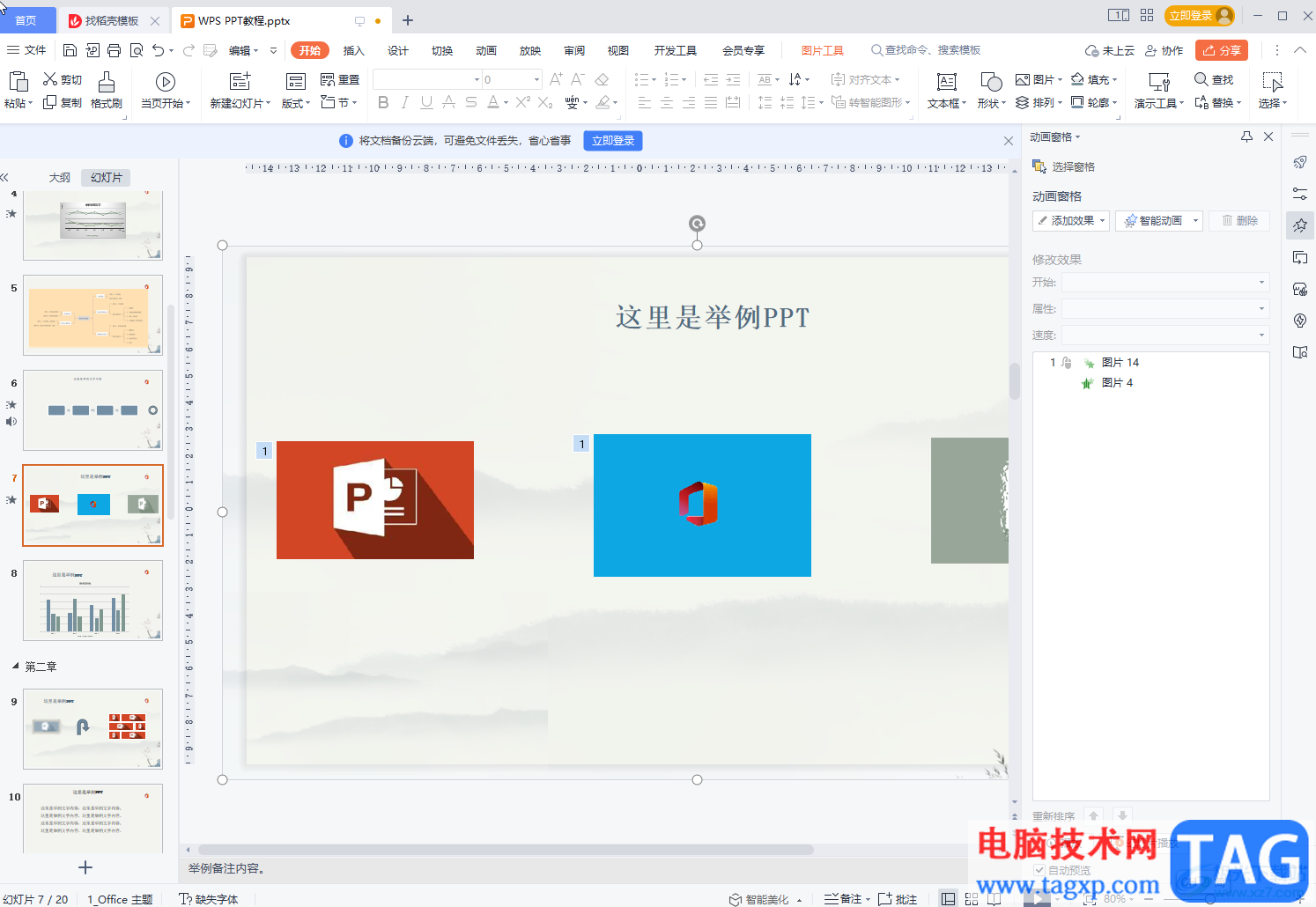Close the cloud backup notification bar
Viewport: 1316px width, 907px height.
[x=1009, y=141]
